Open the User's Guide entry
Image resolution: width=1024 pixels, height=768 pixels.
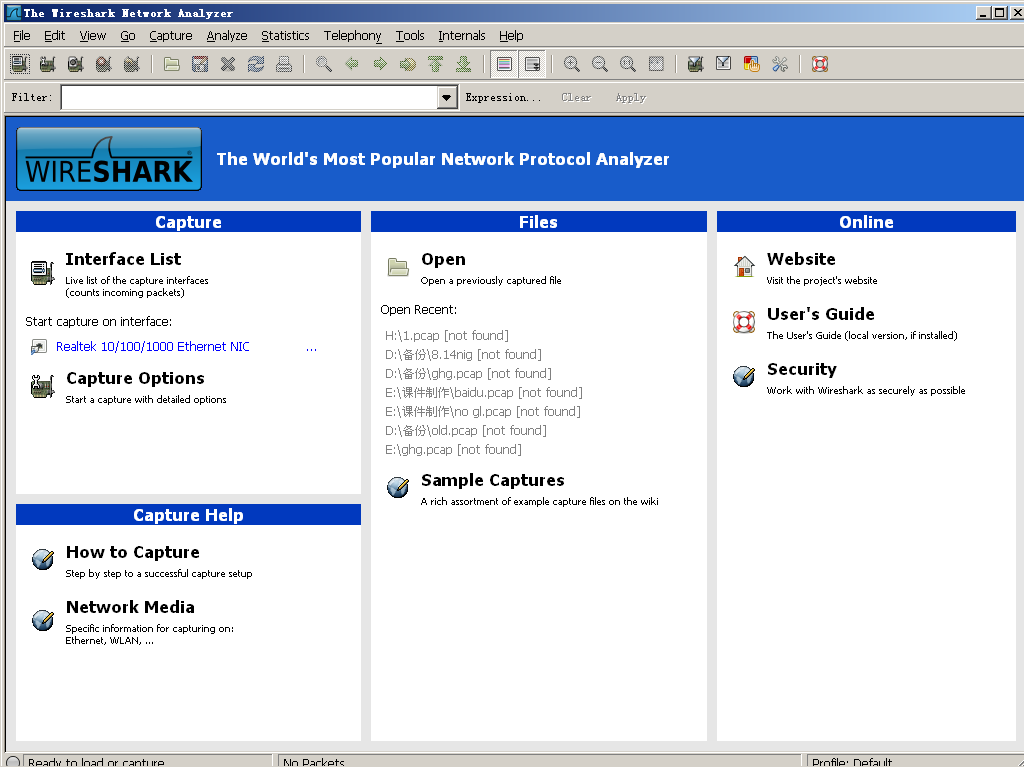(x=821, y=314)
